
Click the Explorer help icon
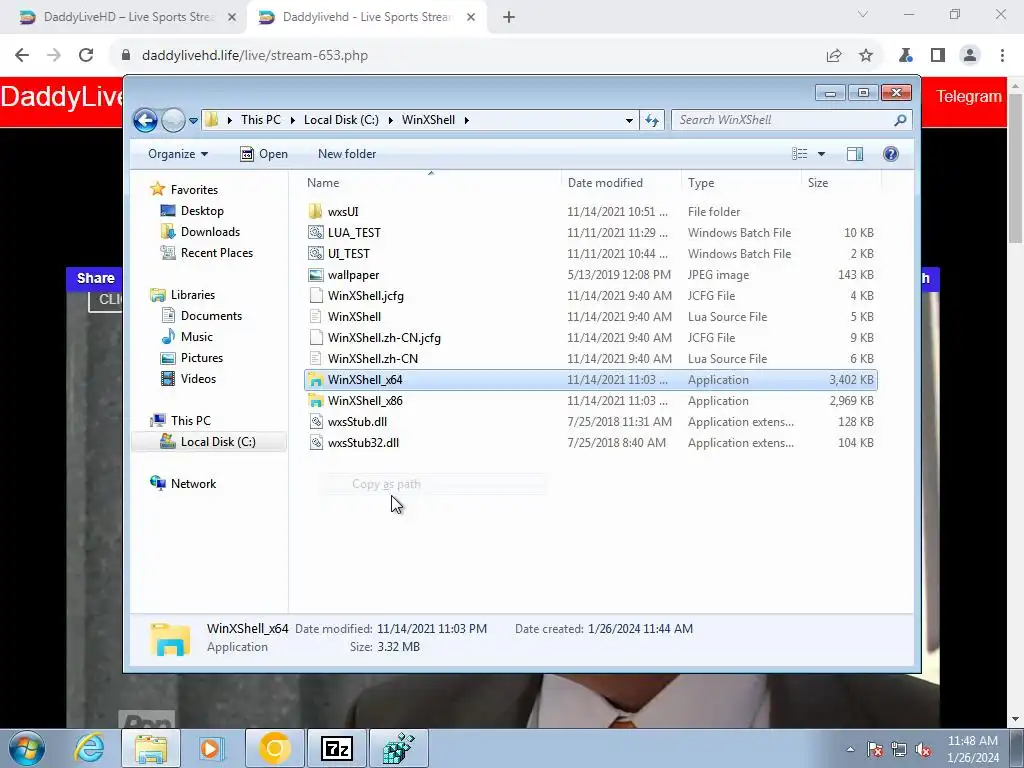891,154
